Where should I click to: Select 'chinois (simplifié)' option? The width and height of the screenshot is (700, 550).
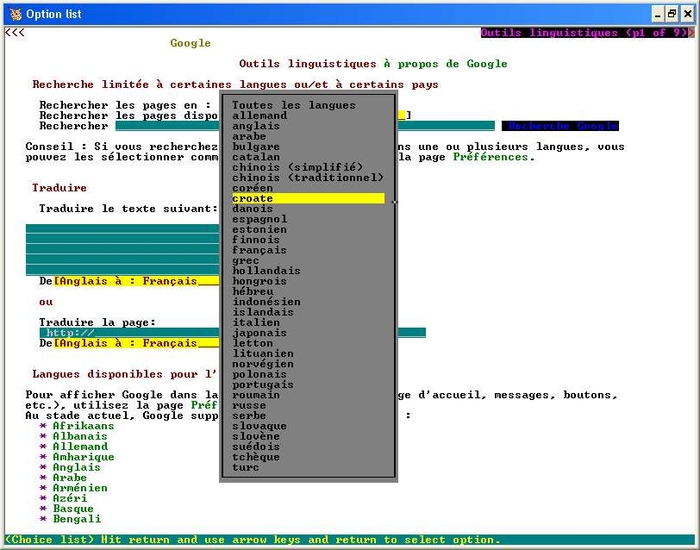click(297, 167)
